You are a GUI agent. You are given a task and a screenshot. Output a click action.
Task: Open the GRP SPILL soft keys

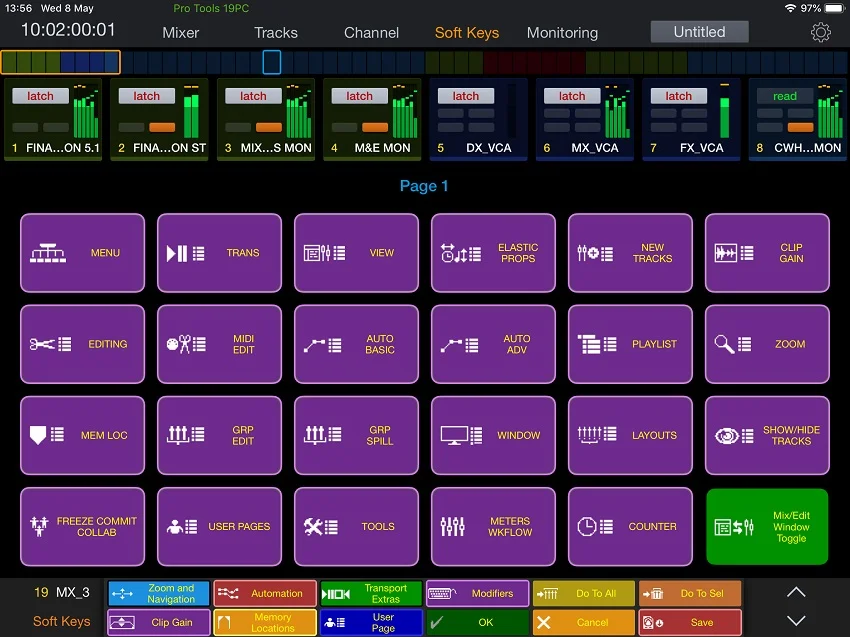356,435
